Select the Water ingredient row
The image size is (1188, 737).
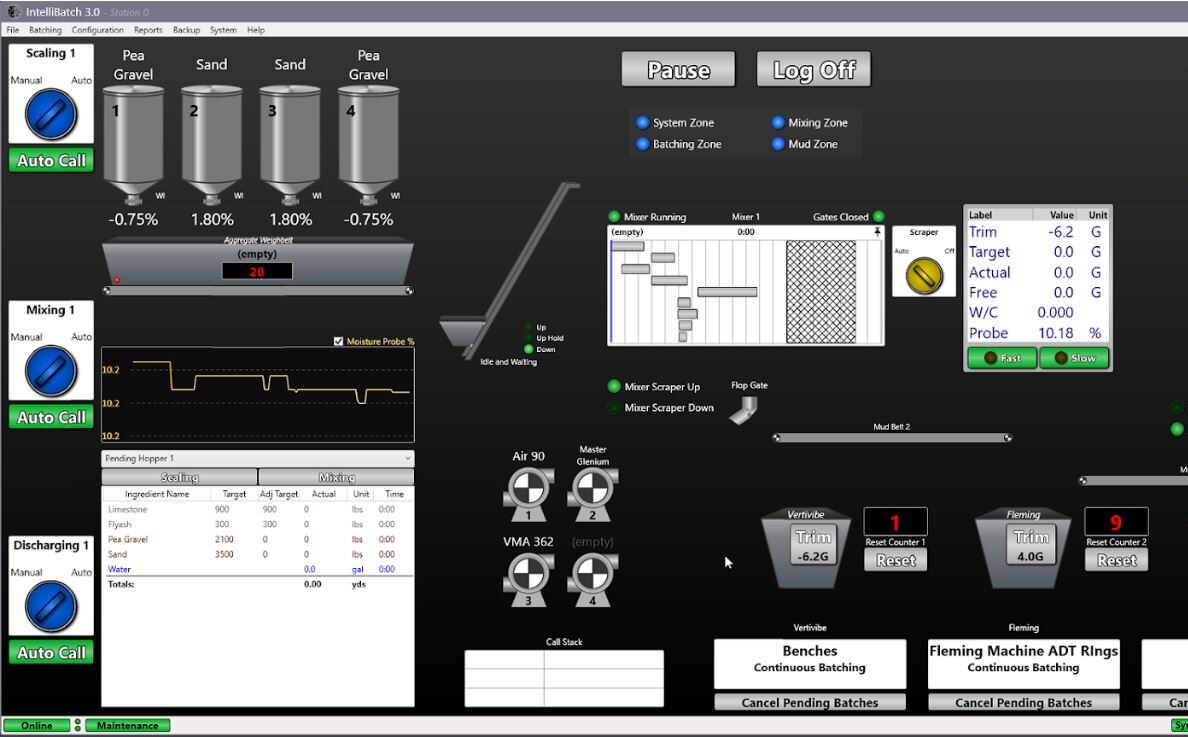pyautogui.click(x=258, y=570)
